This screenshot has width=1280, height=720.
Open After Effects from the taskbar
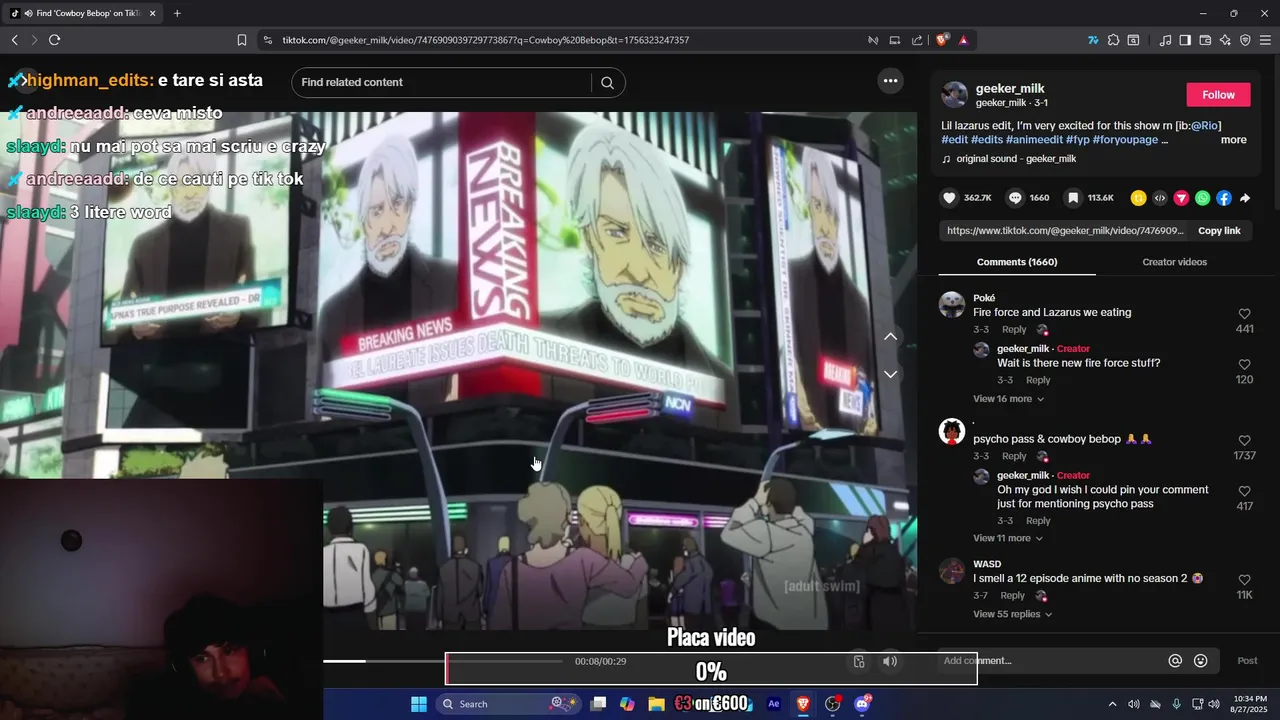[x=773, y=704]
